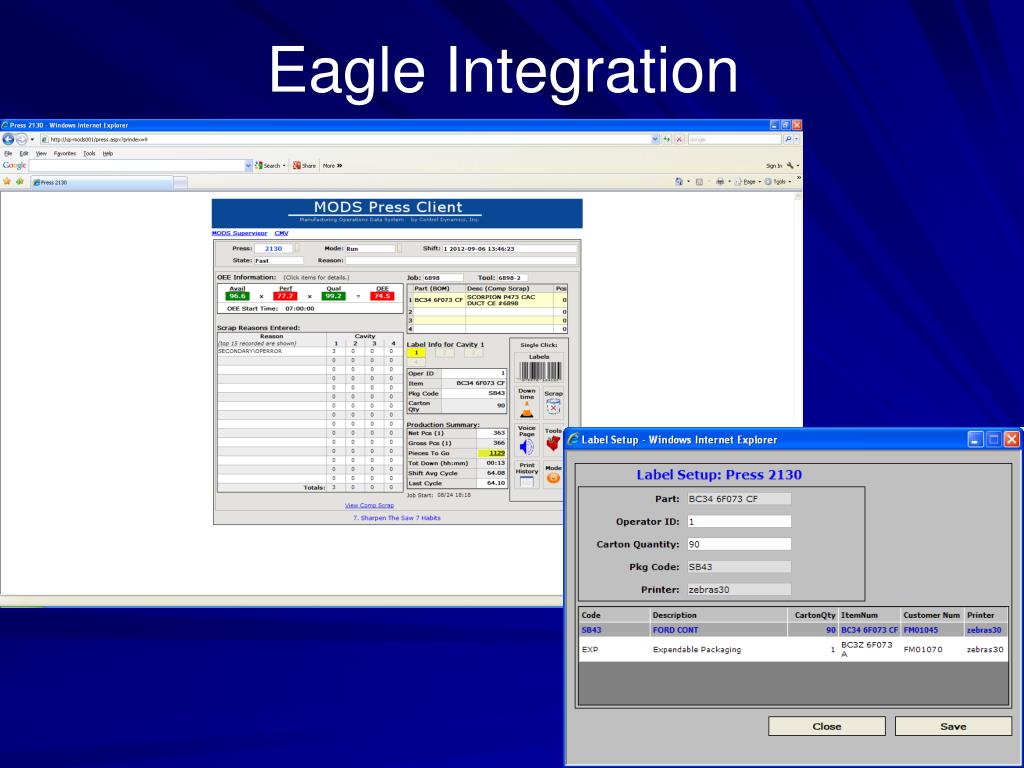This screenshot has width=1024, height=768.
Task: Refresh the Press 2130 page
Action: tap(667, 139)
